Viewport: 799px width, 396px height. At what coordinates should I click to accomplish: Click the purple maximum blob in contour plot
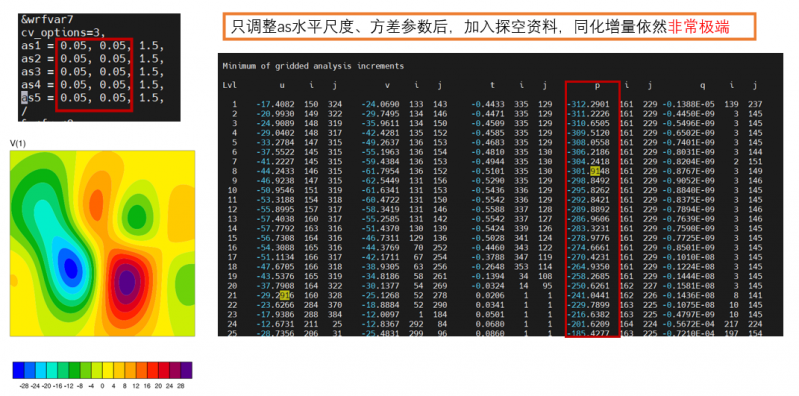click(126, 281)
